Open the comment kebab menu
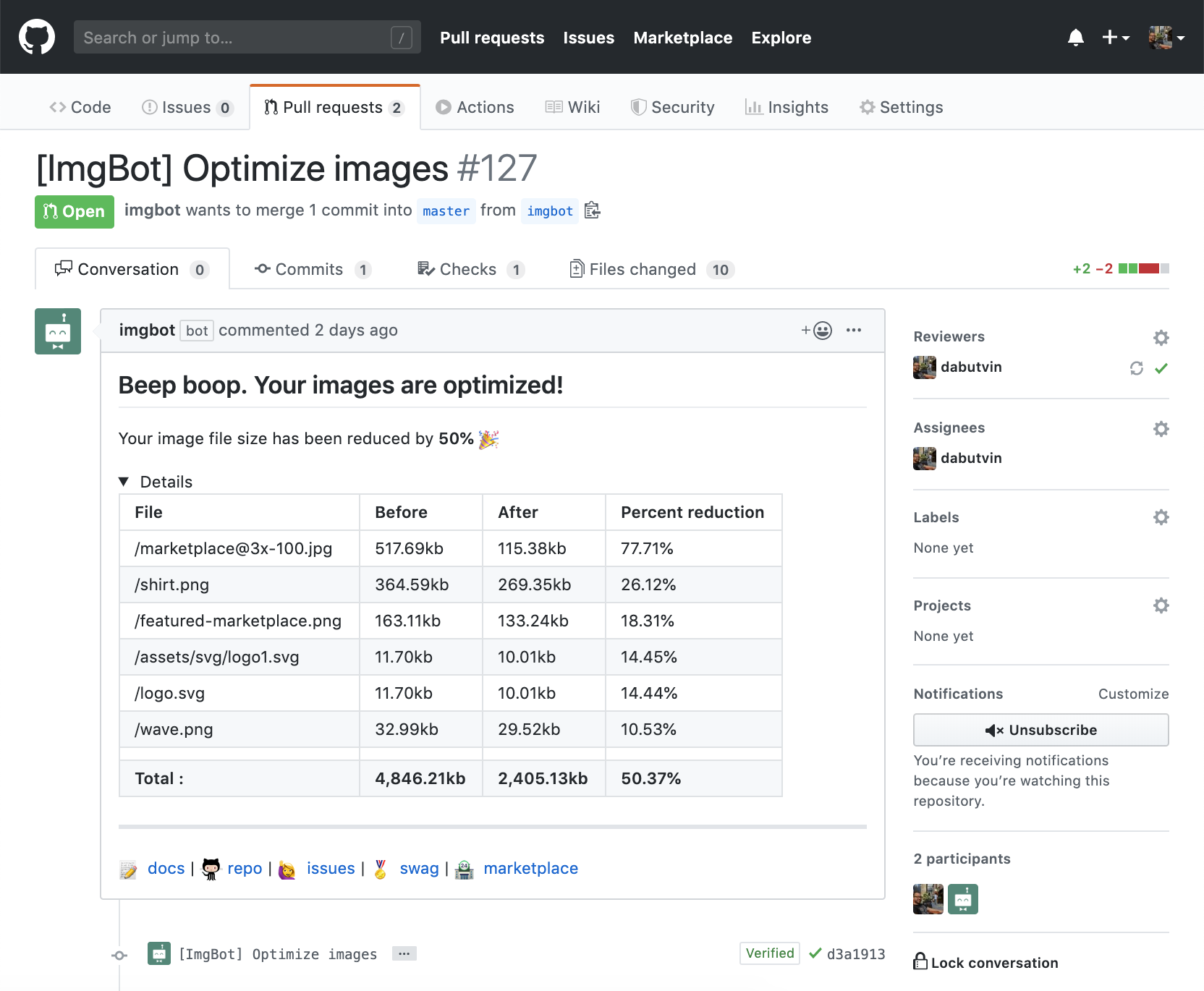Viewport: 1204px width, 991px height. [x=854, y=330]
